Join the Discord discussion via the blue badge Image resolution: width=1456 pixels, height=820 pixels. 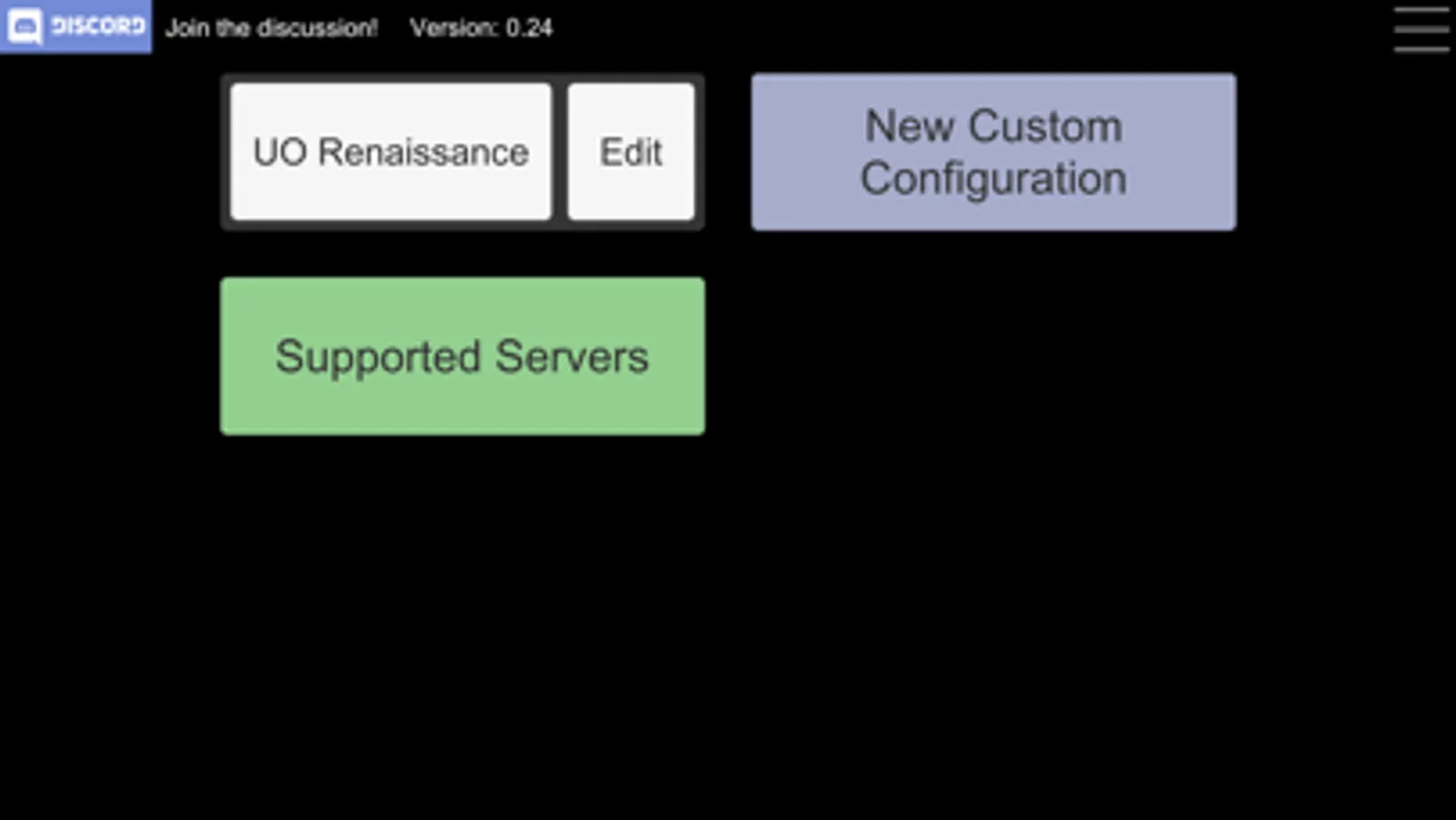76,26
